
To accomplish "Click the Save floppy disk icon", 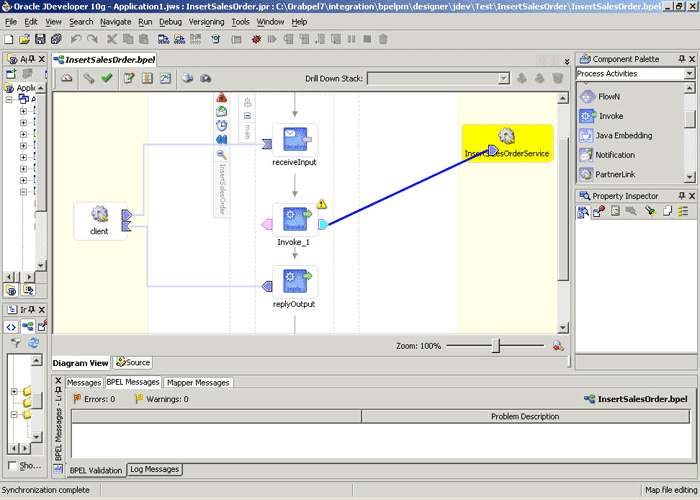I will tap(40, 39).
